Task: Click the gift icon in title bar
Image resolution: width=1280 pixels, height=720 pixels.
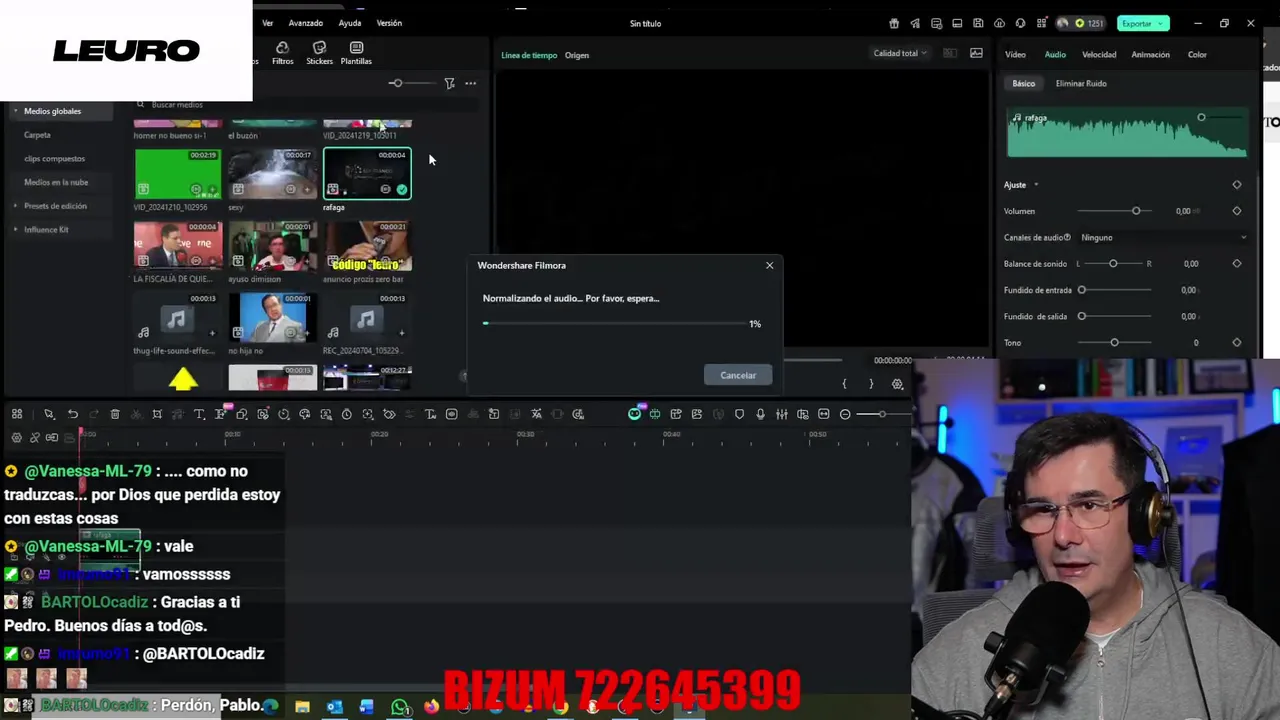Action: coord(894,23)
